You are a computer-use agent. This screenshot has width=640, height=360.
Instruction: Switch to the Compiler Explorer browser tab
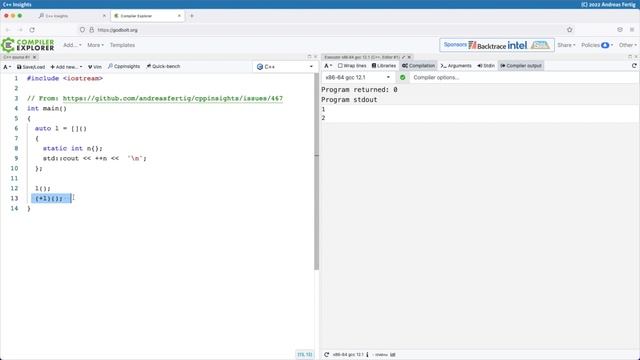[147, 16]
